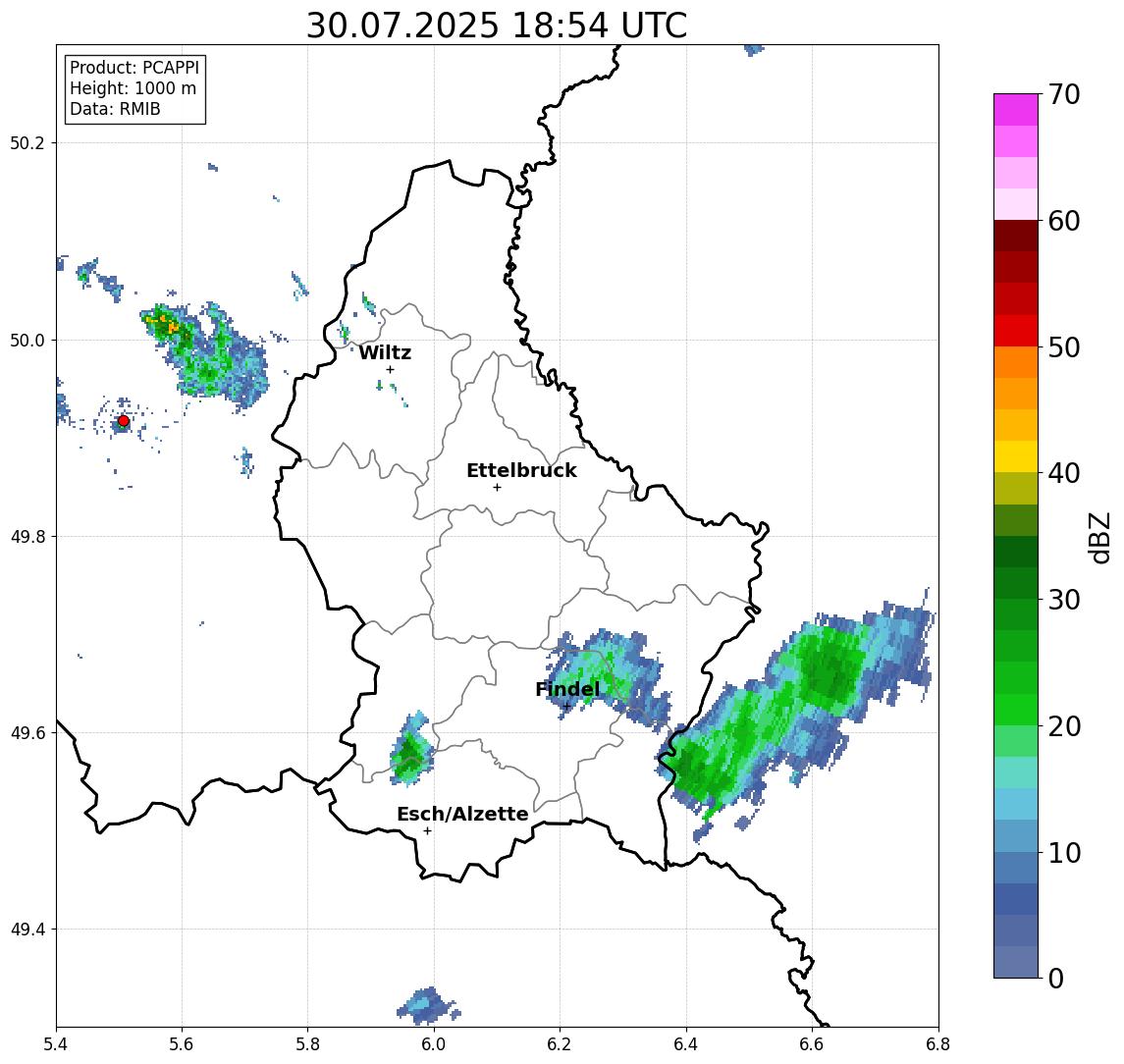The image size is (1124, 1064).
Task: Click the 6.0 longitude tick label
Action: click(x=435, y=1044)
